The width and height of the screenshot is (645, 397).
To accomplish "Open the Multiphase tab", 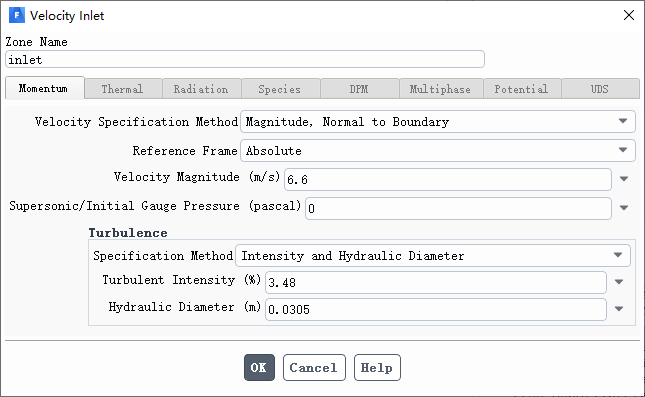I will click(441, 89).
